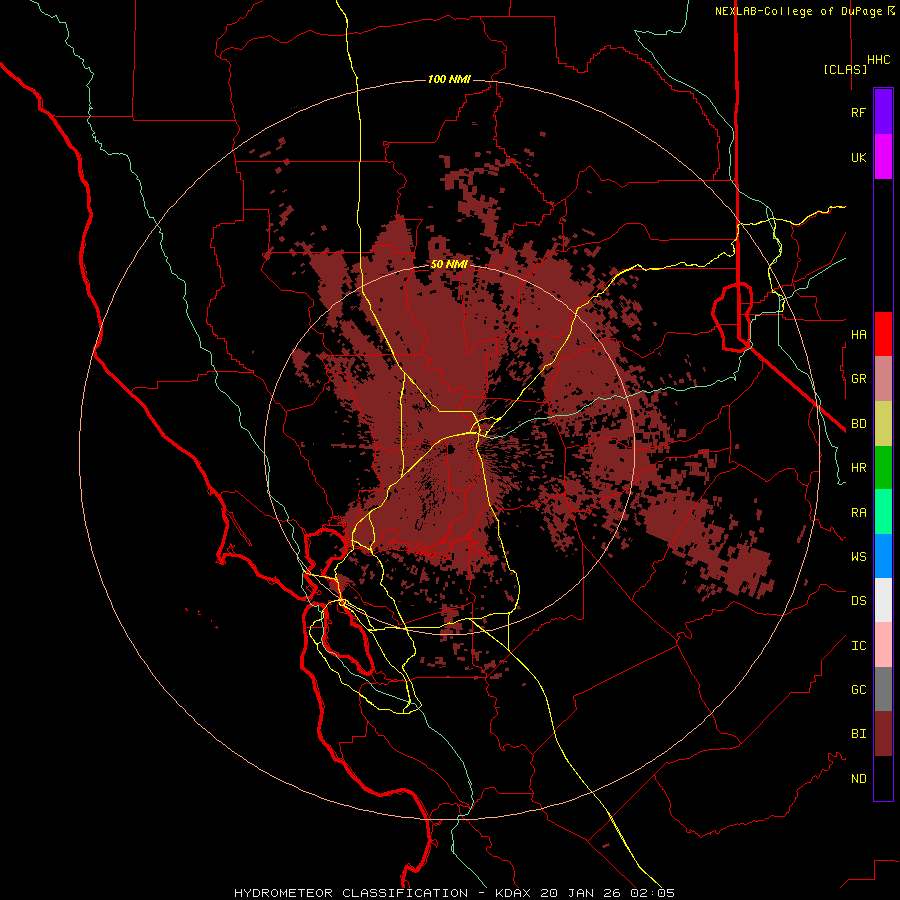Click the BI legend label
Screen dimensions: 900x900
pyautogui.click(x=858, y=734)
